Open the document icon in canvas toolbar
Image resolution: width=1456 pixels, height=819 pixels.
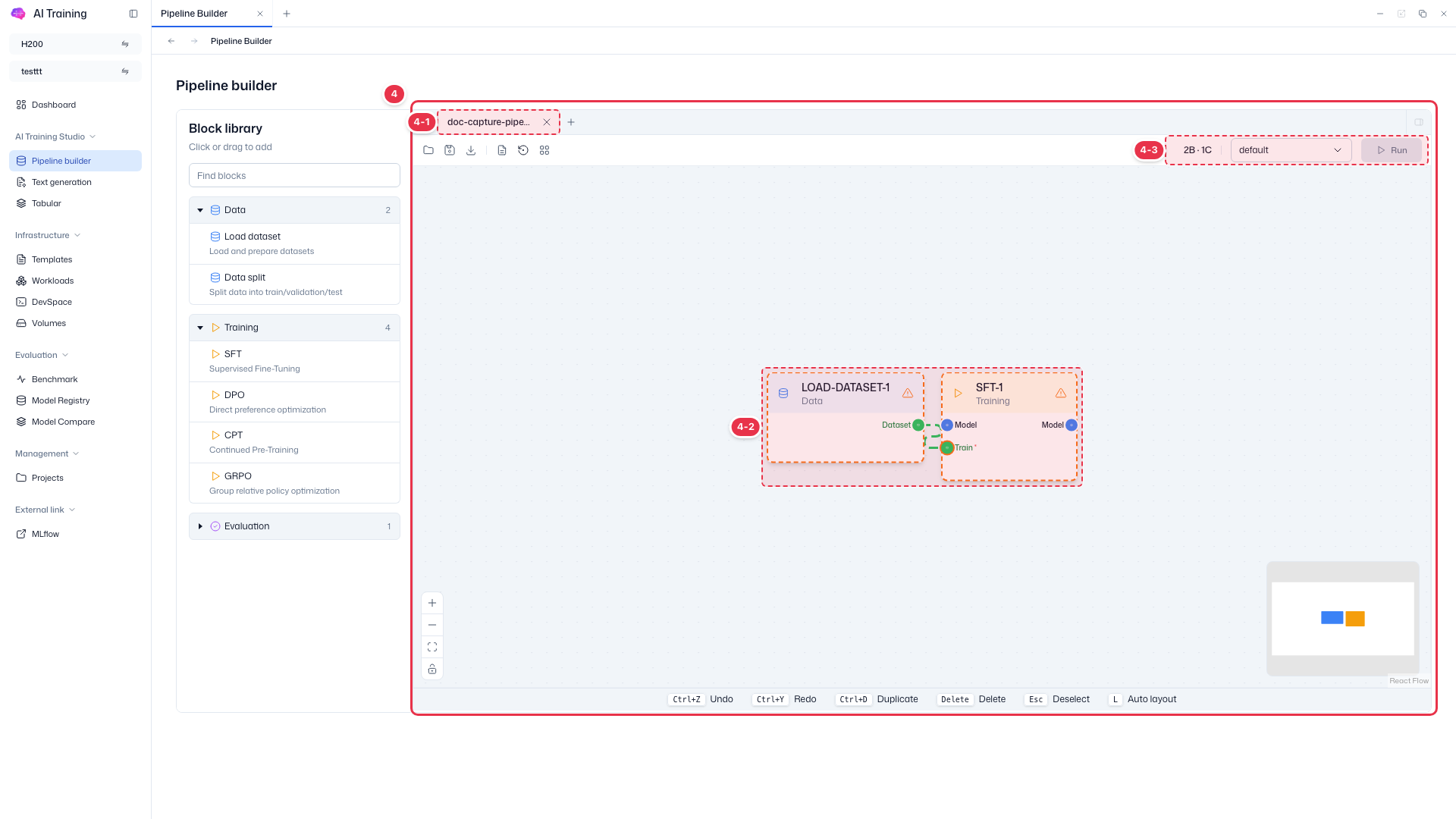502,150
